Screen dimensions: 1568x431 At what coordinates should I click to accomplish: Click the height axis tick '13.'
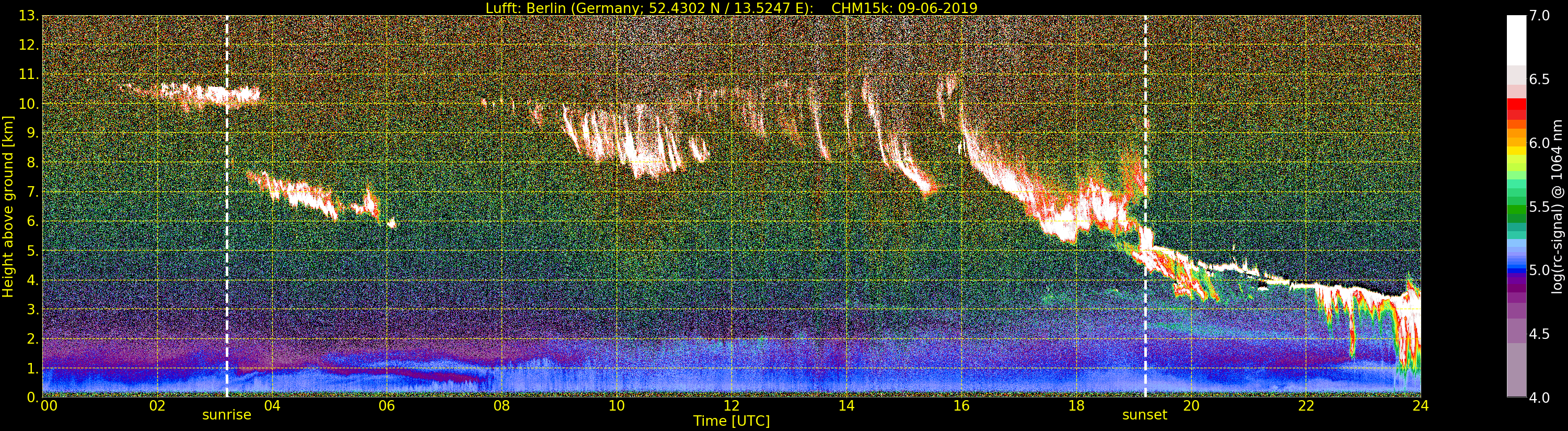click(x=29, y=16)
